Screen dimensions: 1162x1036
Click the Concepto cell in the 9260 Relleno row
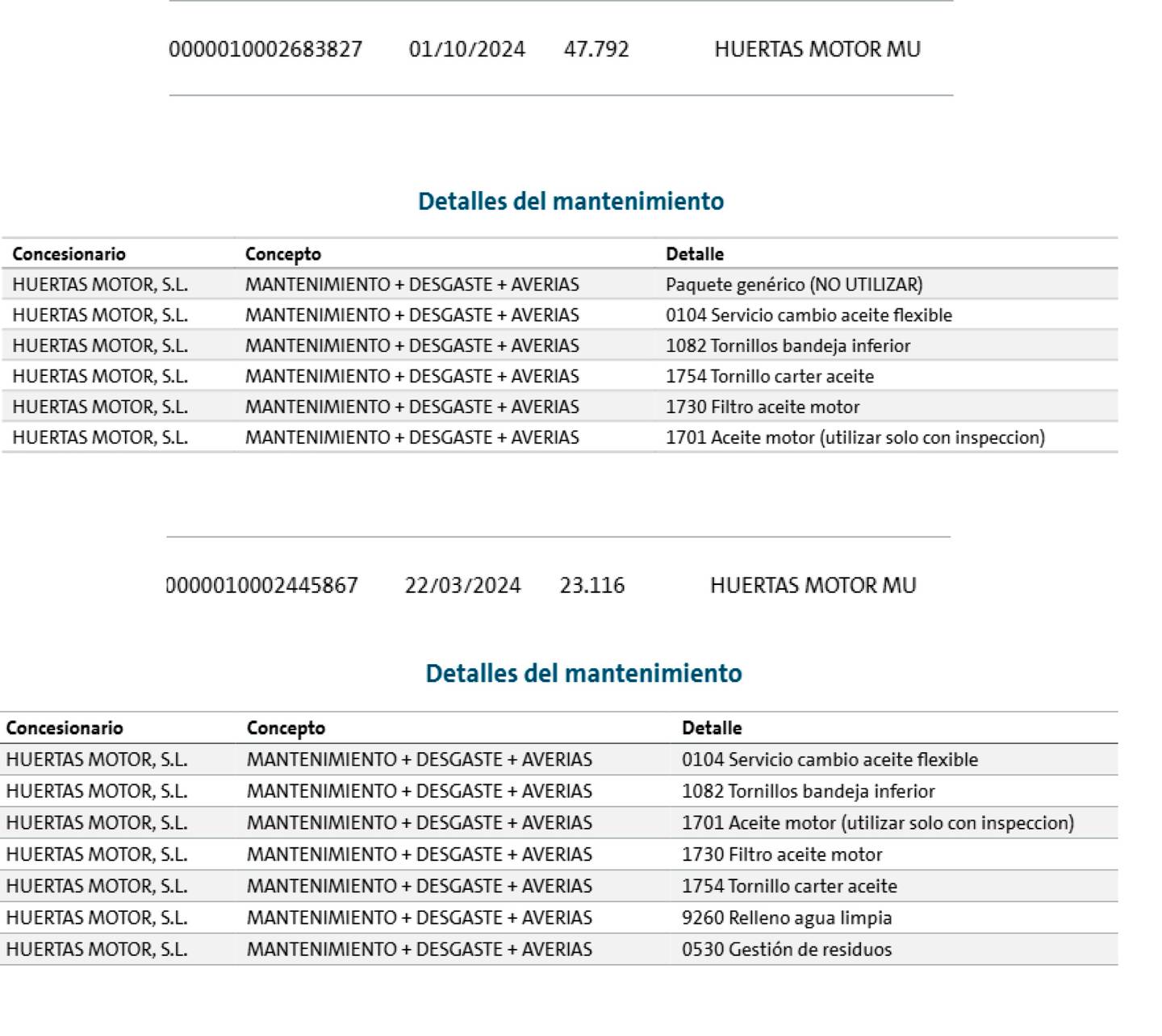420,918
